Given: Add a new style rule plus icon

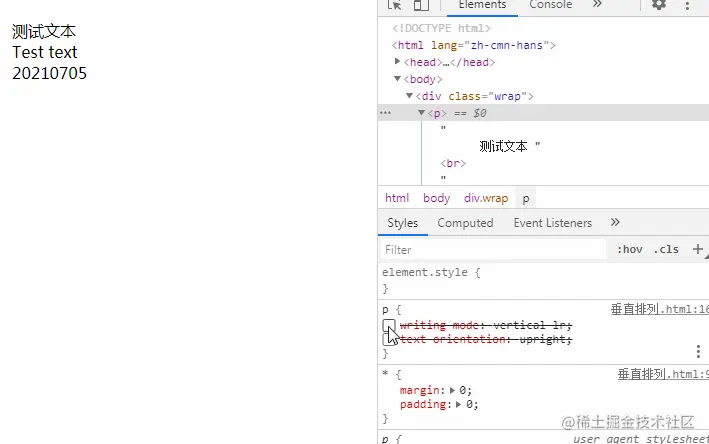Looking at the screenshot, I should click(x=698, y=249).
